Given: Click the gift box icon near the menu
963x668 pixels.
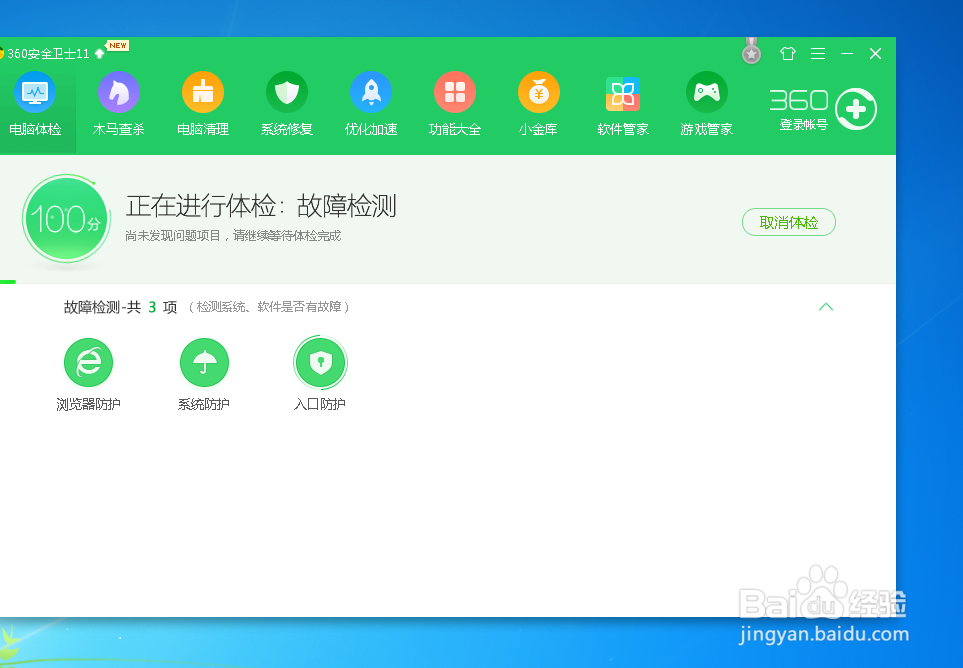Looking at the screenshot, I should coord(787,53).
